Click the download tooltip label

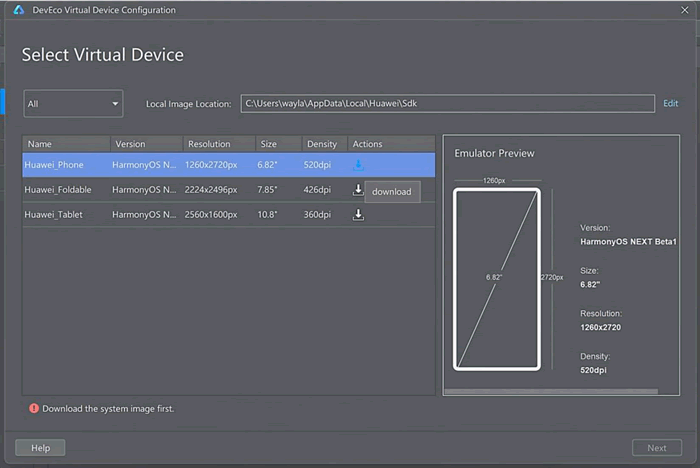click(x=392, y=192)
